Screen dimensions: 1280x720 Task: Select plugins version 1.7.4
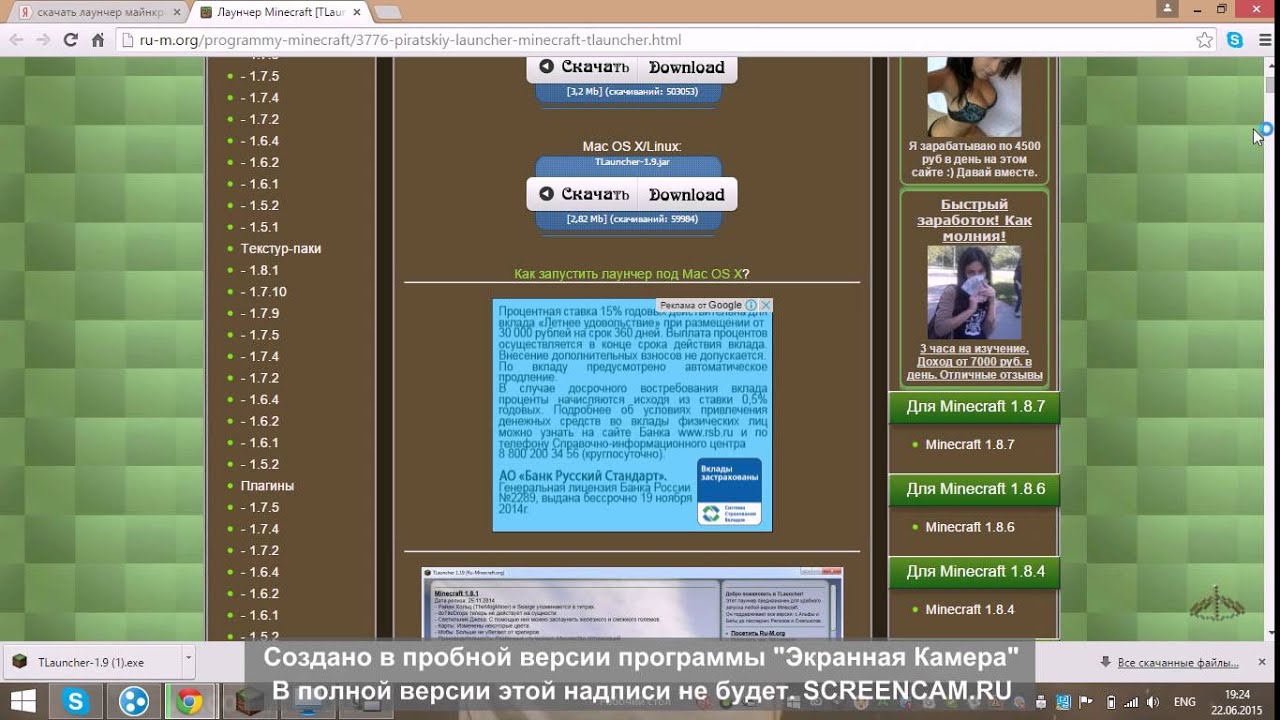coord(260,529)
